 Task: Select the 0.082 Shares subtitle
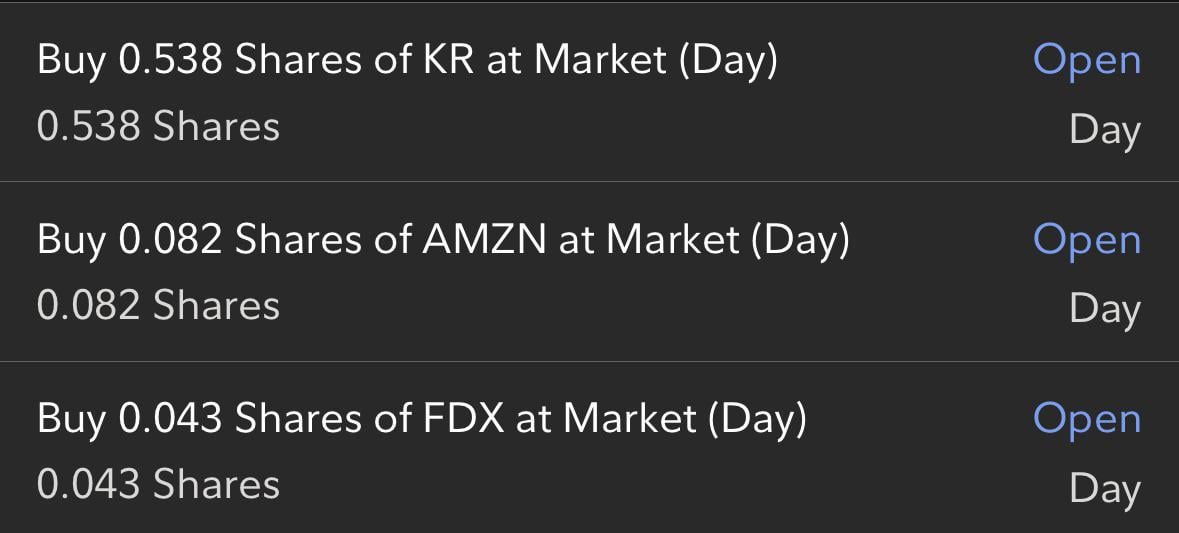pyautogui.click(x=158, y=305)
